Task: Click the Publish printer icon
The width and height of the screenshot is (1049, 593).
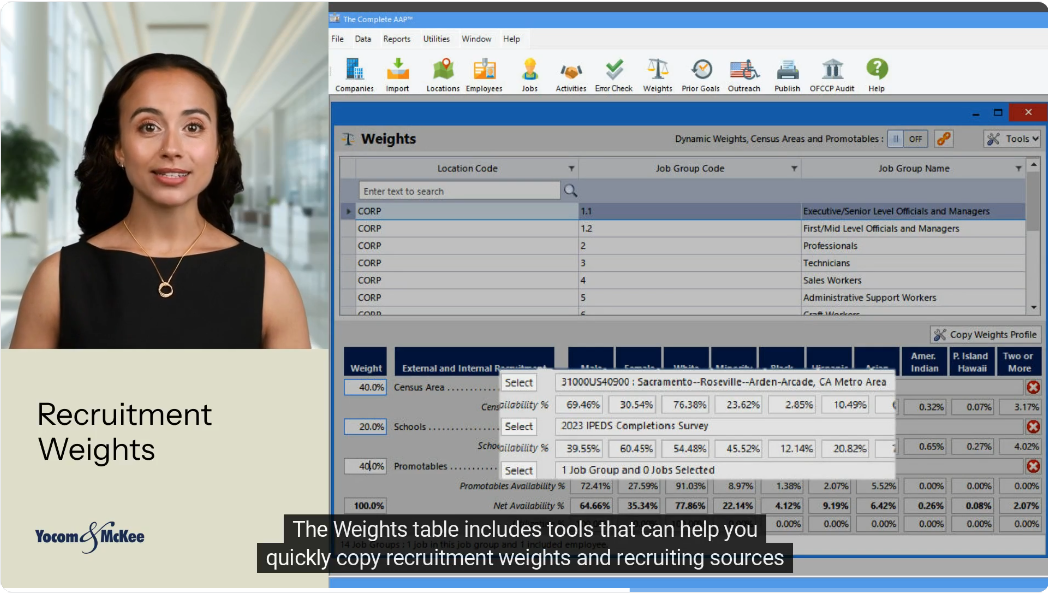Action: (787, 74)
